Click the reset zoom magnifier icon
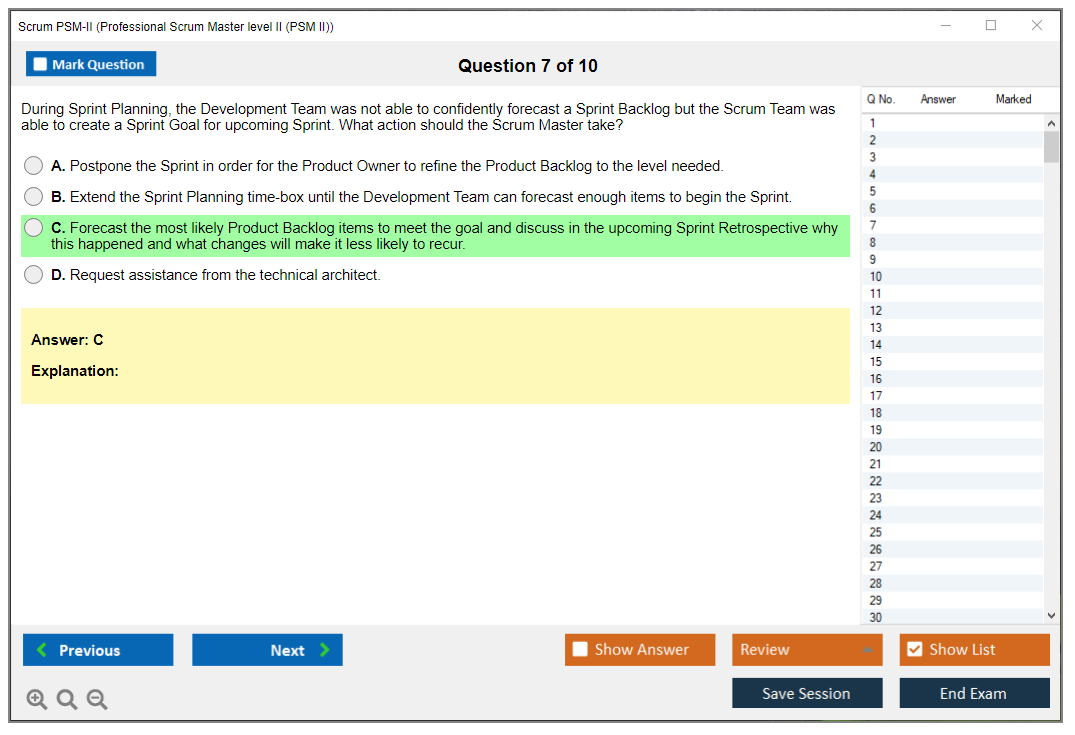Screen dimensions: 1075x735 (x=67, y=700)
